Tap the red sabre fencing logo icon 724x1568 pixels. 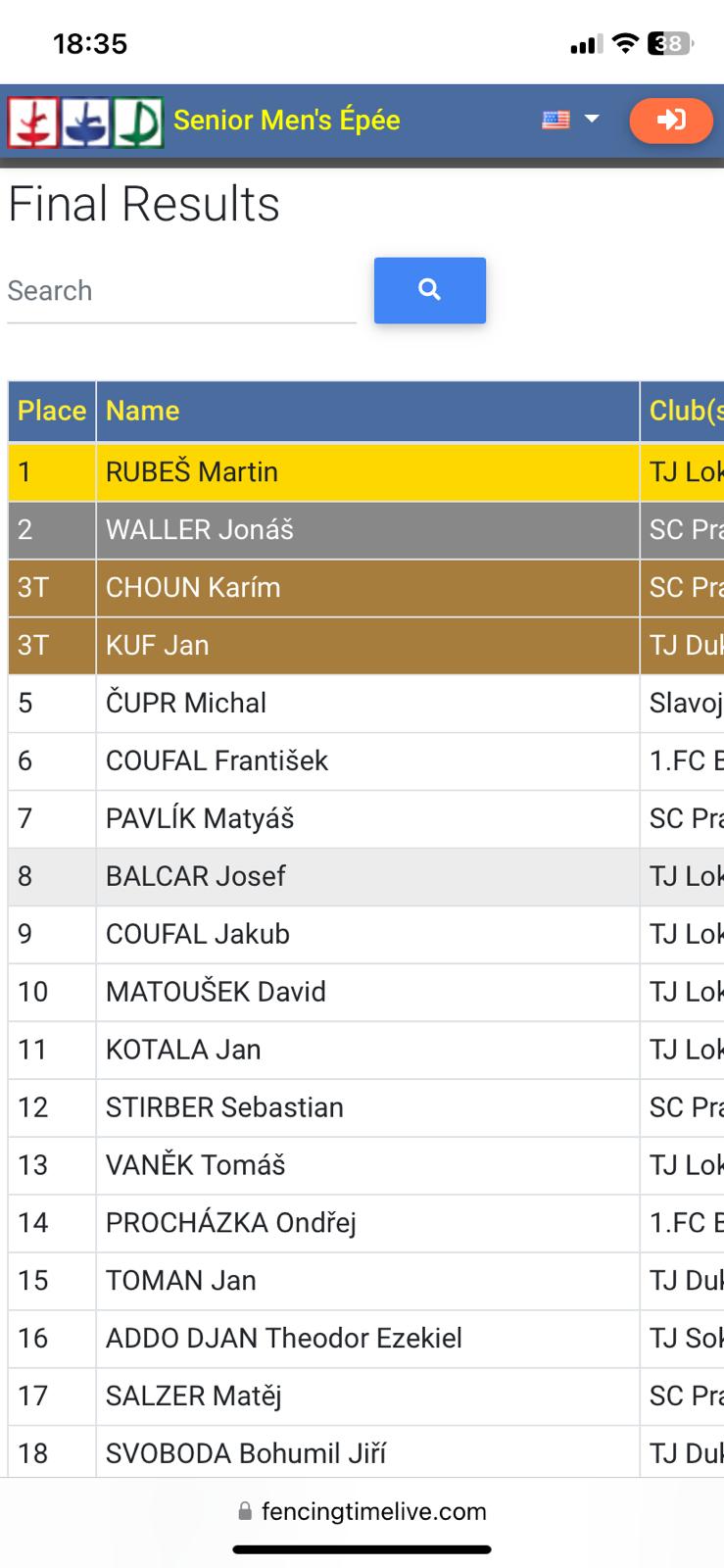click(33, 122)
